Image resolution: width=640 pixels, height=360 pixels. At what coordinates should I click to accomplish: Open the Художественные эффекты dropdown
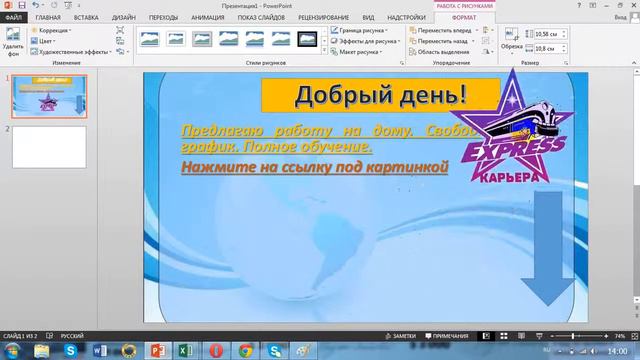point(71,52)
